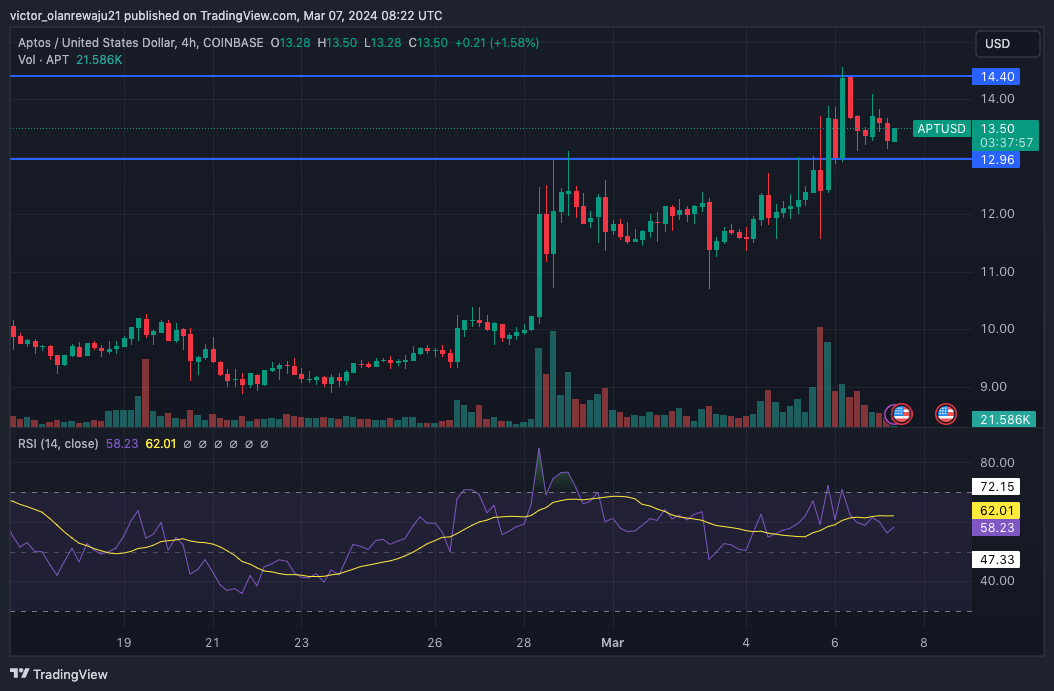Click the countdown timer 03:37:57
The width and height of the screenshot is (1054, 691).
click(1006, 143)
